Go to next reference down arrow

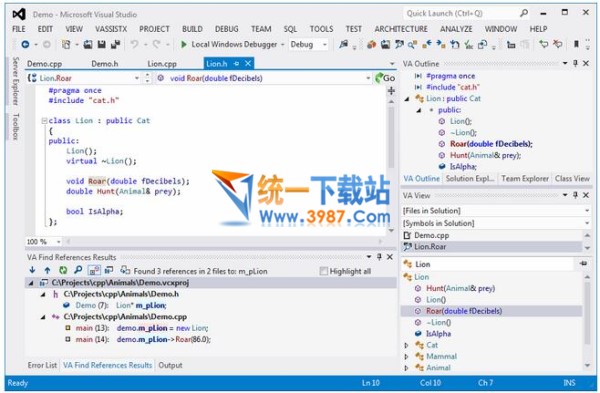pos(33,271)
